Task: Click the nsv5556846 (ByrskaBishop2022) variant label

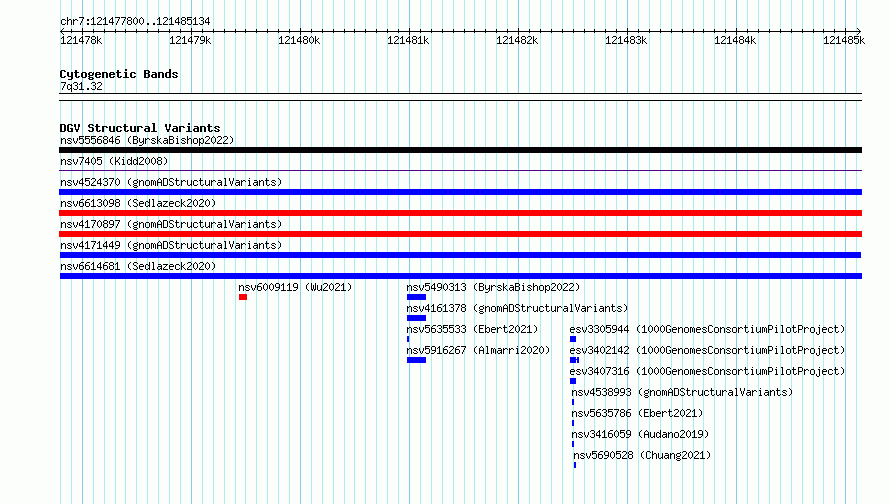Action: pyautogui.click(x=147, y=140)
